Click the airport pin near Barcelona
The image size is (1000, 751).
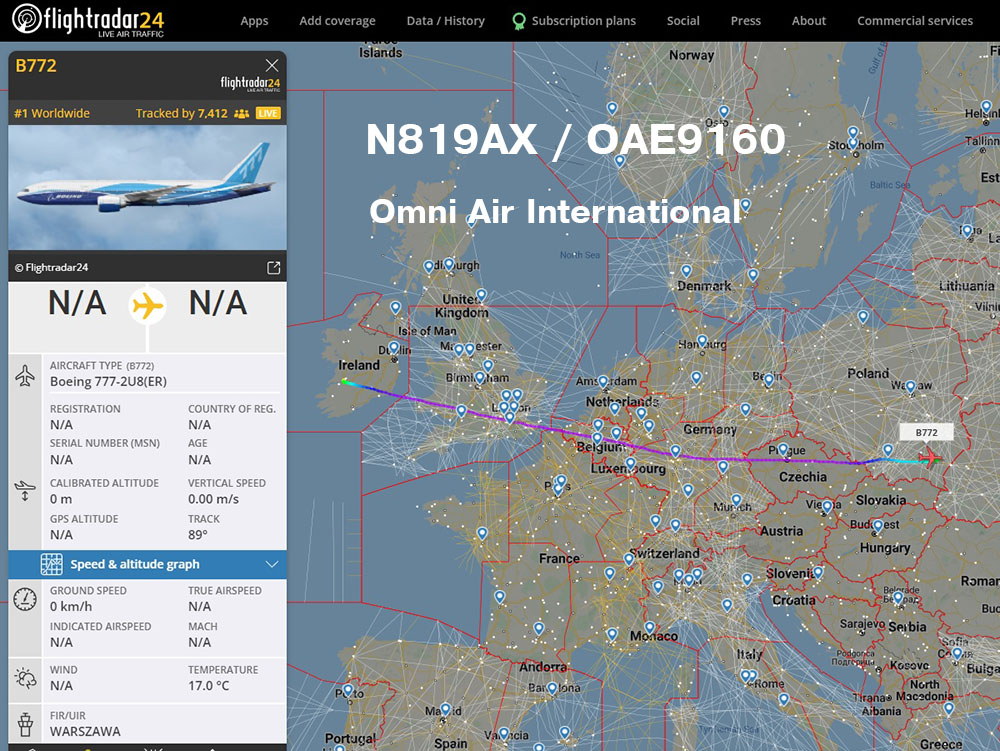click(552, 687)
